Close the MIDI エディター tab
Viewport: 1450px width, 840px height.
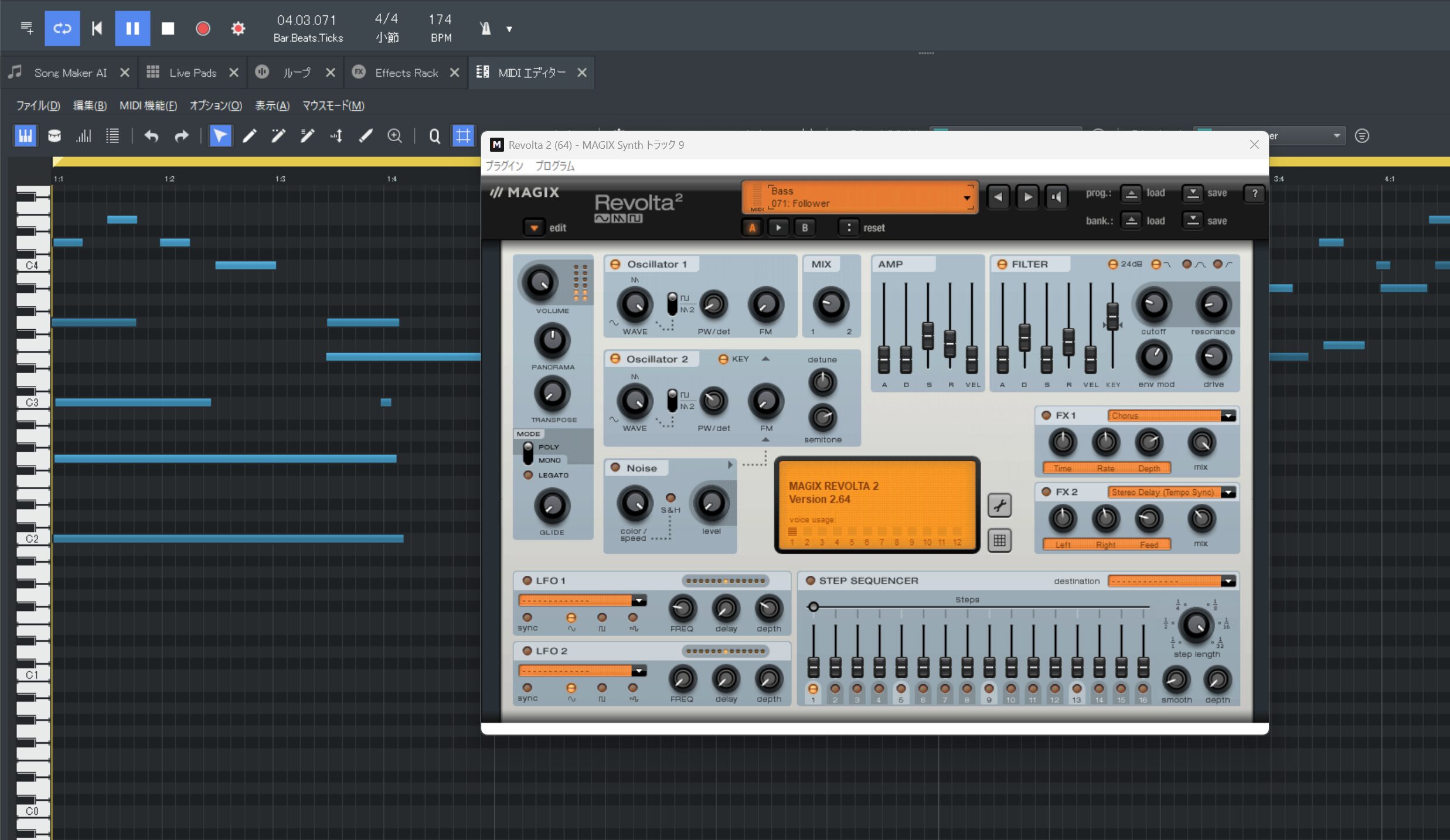click(582, 73)
